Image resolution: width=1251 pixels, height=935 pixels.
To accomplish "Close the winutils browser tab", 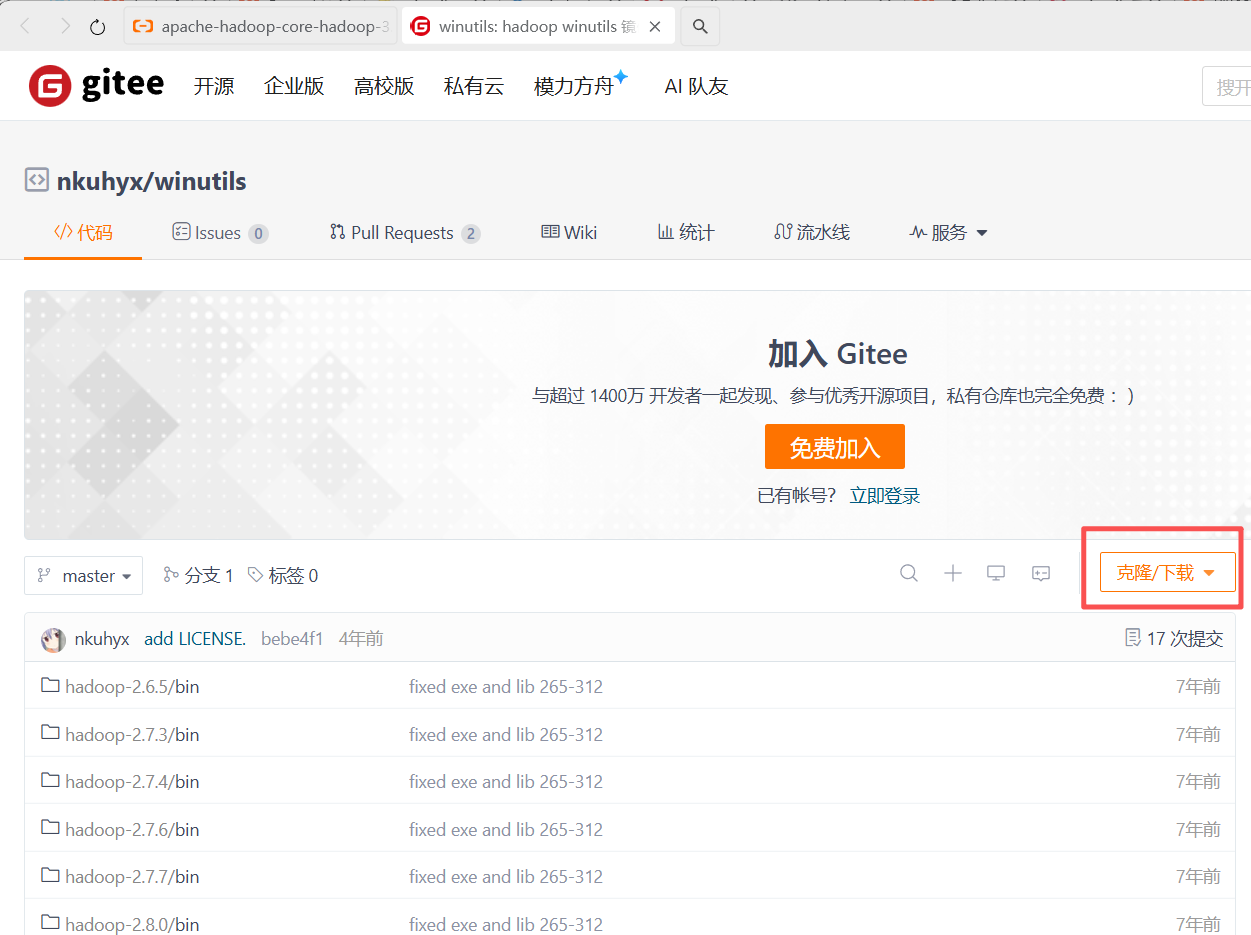I will 655,27.
